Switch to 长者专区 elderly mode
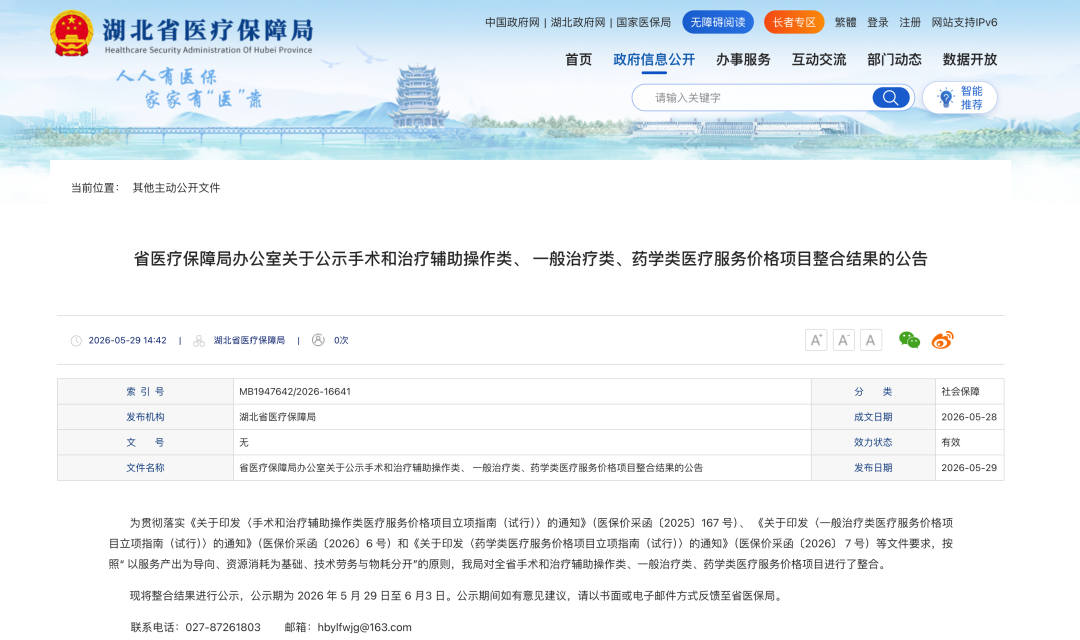The height and width of the screenshot is (640, 1080). tap(794, 22)
